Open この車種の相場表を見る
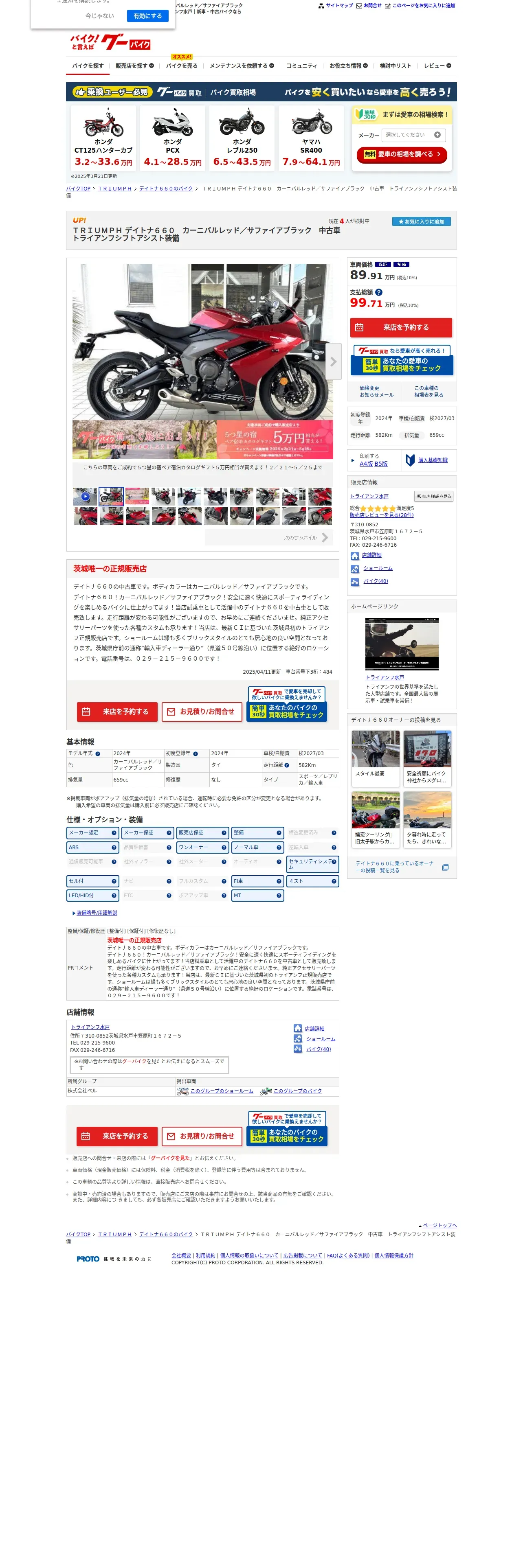Screen dimensions: 523x1568 click(429, 392)
